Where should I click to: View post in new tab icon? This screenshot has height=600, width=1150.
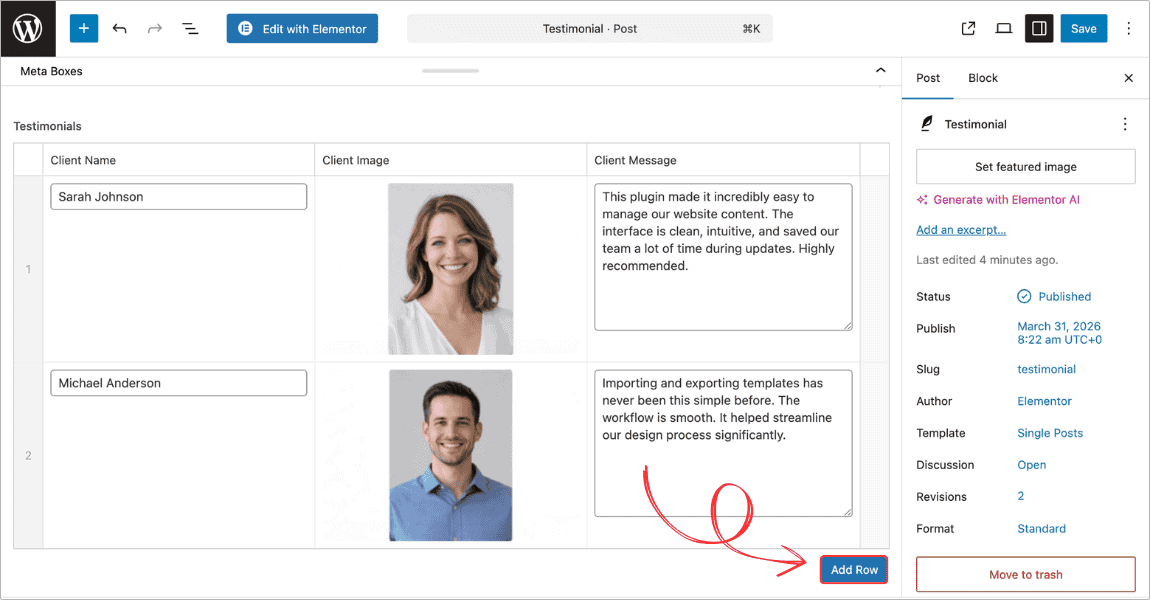click(x=968, y=29)
